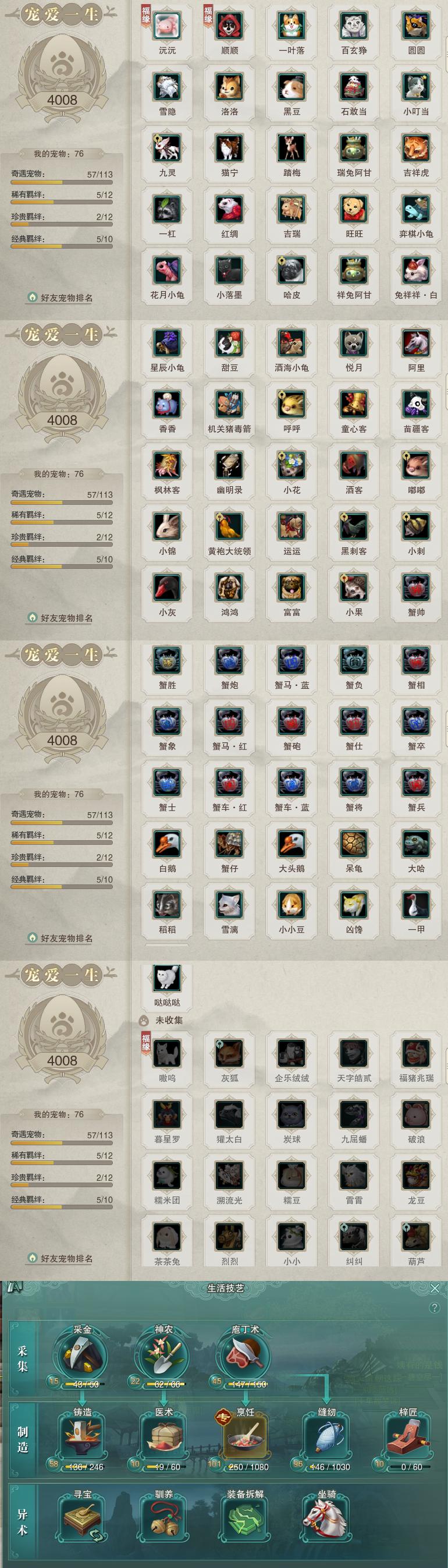Open the 九灵 pet portrait
448x1568 pixels.
coord(167,148)
